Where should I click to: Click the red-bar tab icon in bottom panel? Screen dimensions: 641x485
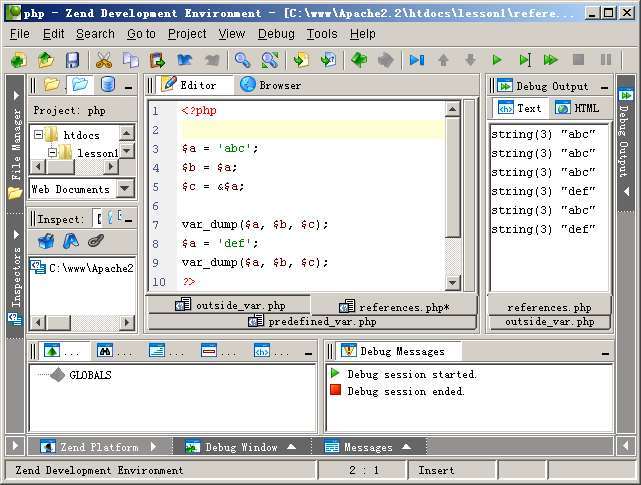(x=209, y=351)
